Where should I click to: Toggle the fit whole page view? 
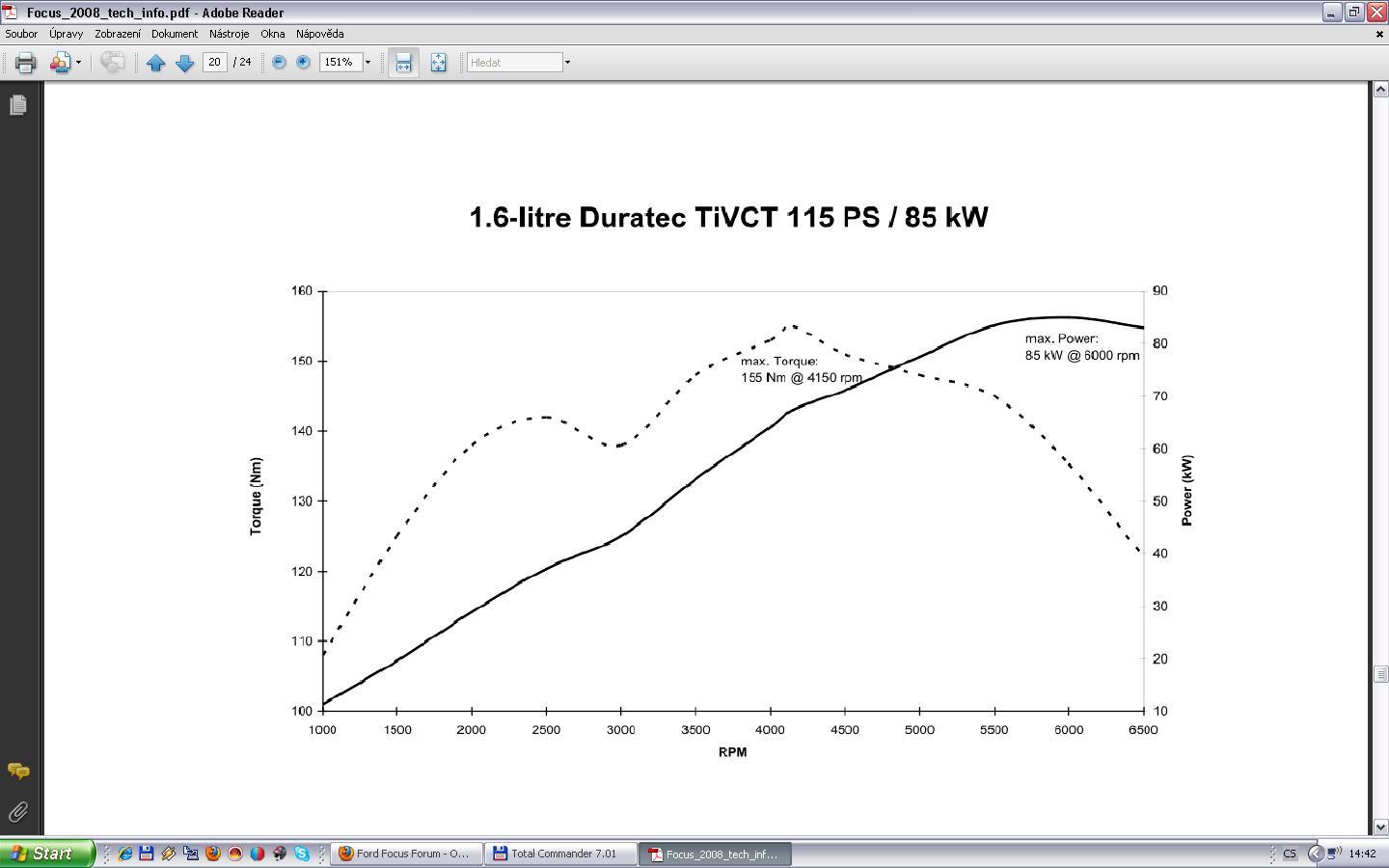[x=438, y=63]
